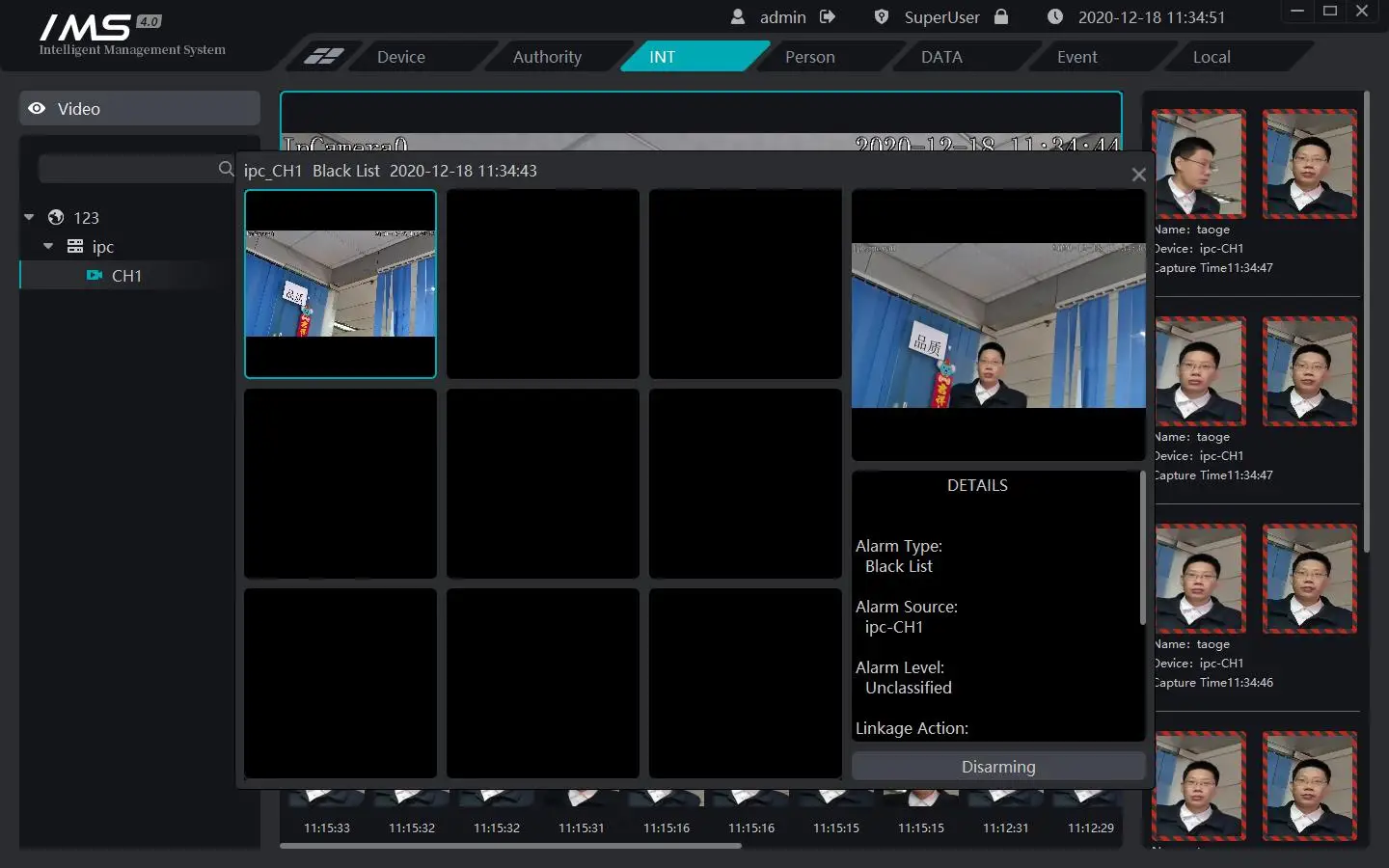Click the Disarming button

point(997,766)
